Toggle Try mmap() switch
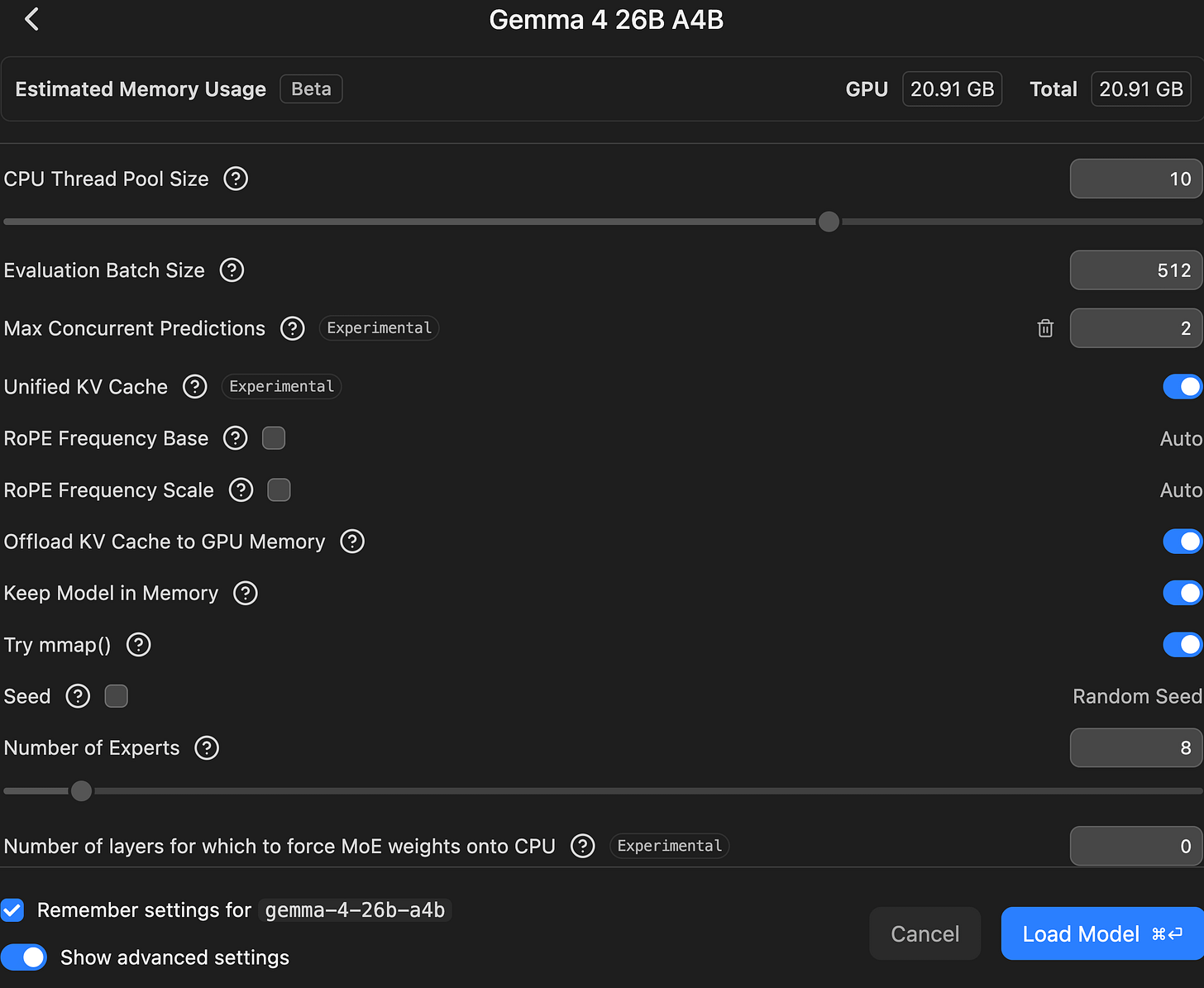This screenshot has height=988, width=1204. pyautogui.click(x=1182, y=645)
